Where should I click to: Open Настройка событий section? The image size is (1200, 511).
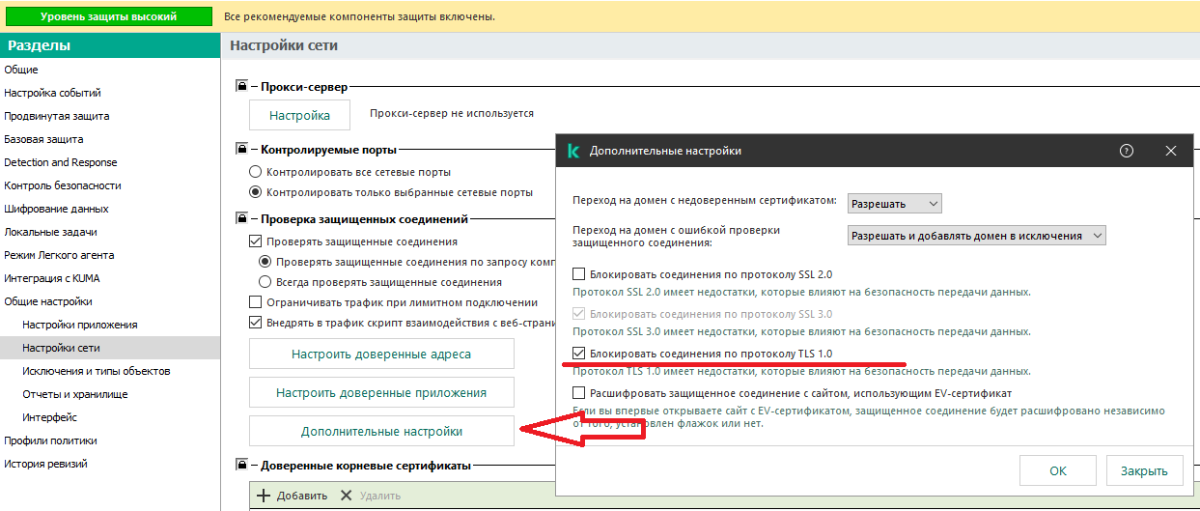(53, 93)
